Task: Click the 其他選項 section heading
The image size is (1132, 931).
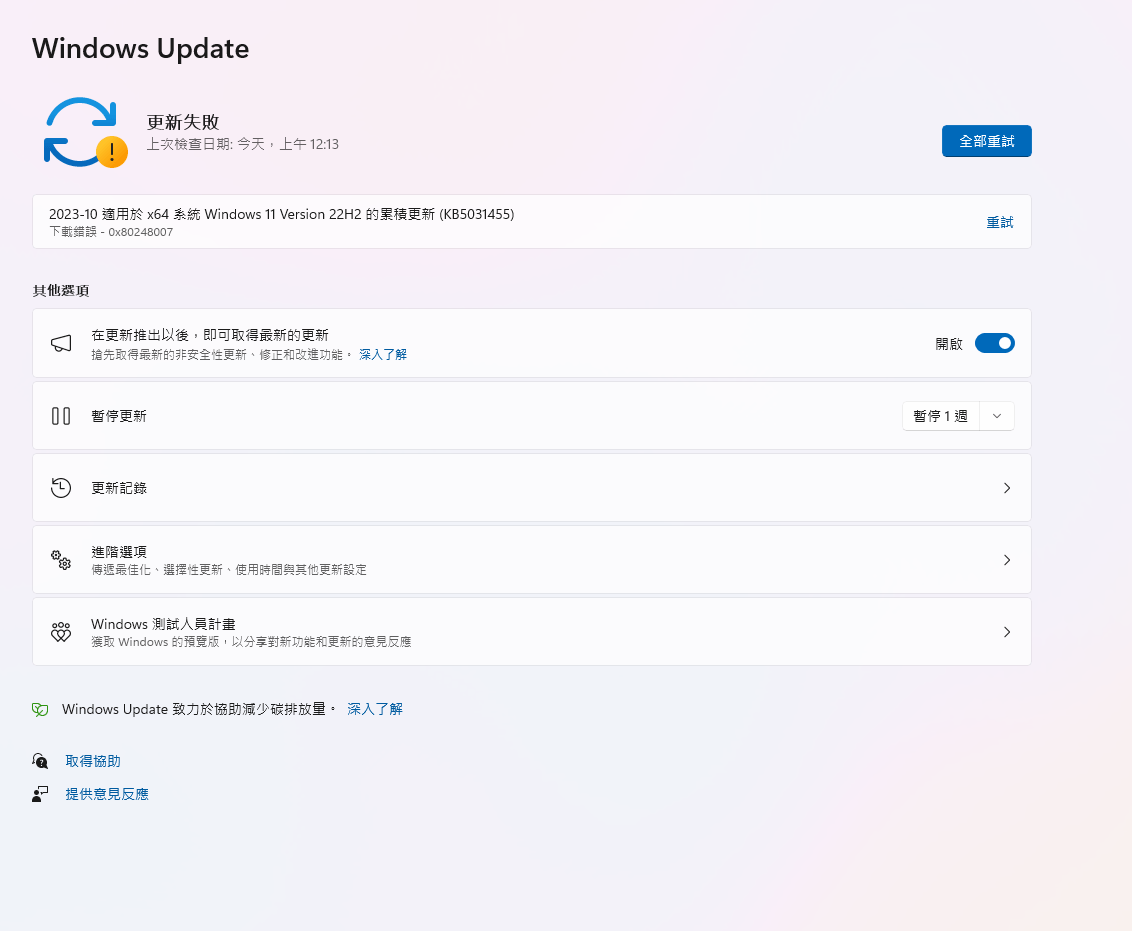Action: coord(61,290)
